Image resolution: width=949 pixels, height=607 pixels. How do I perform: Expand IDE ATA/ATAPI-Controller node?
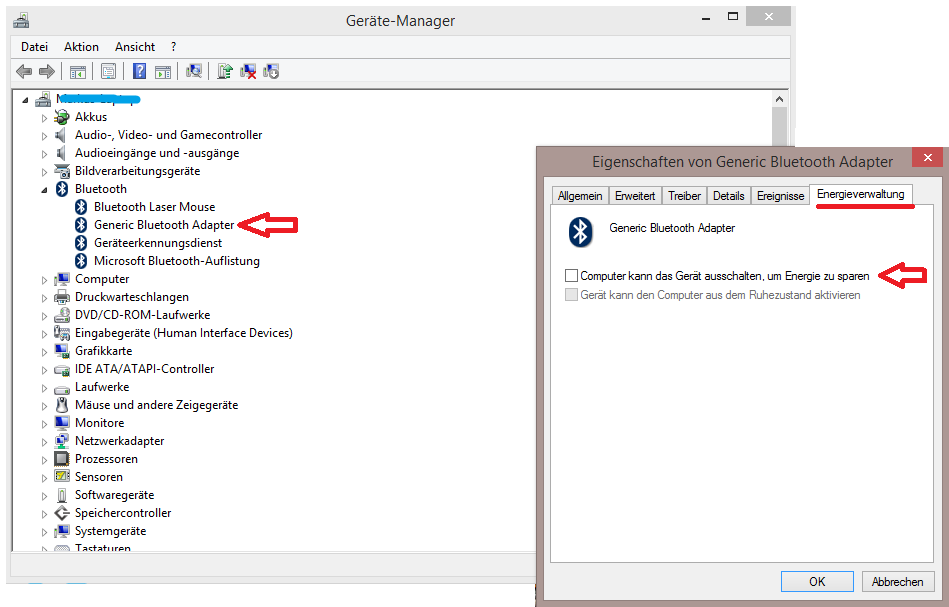tap(44, 370)
